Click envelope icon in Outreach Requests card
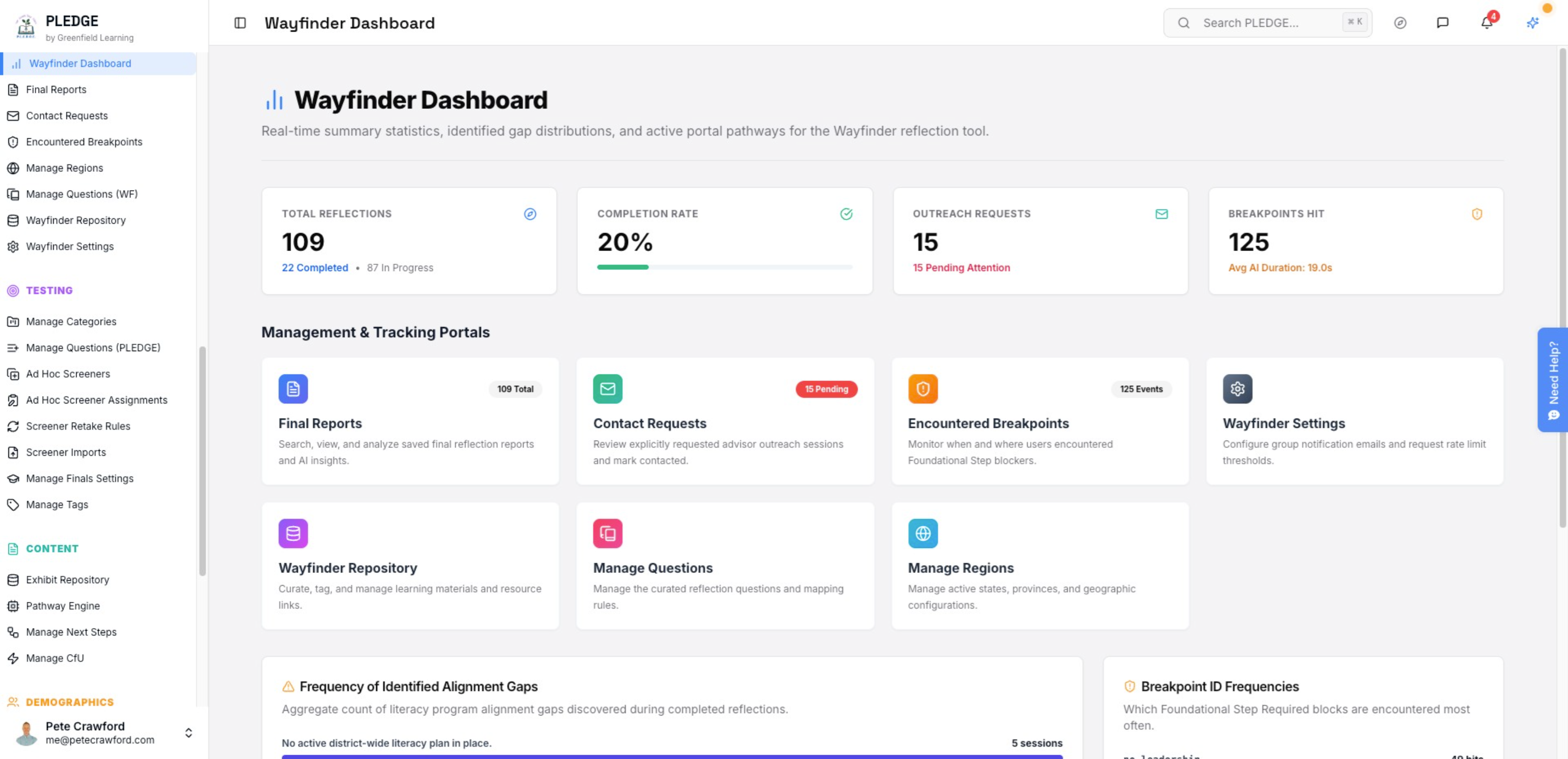Viewport: 1568px width, 759px height. 1161,214
